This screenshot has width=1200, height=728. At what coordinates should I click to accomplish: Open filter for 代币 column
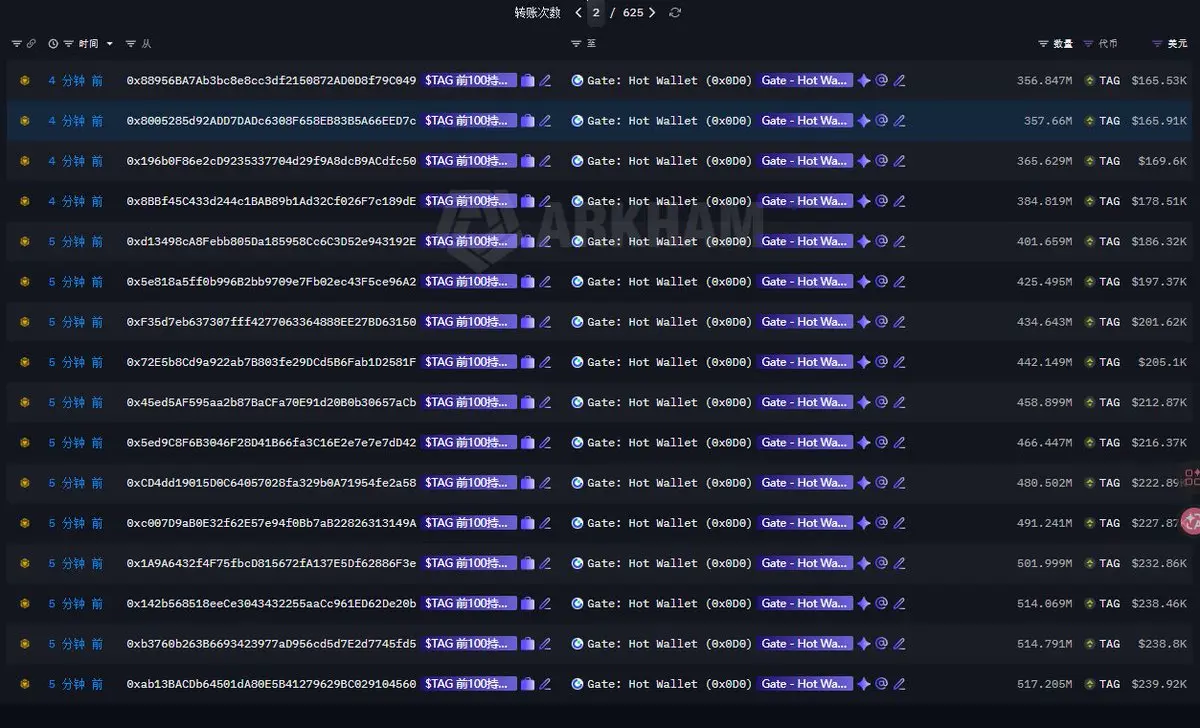[x=1089, y=44]
